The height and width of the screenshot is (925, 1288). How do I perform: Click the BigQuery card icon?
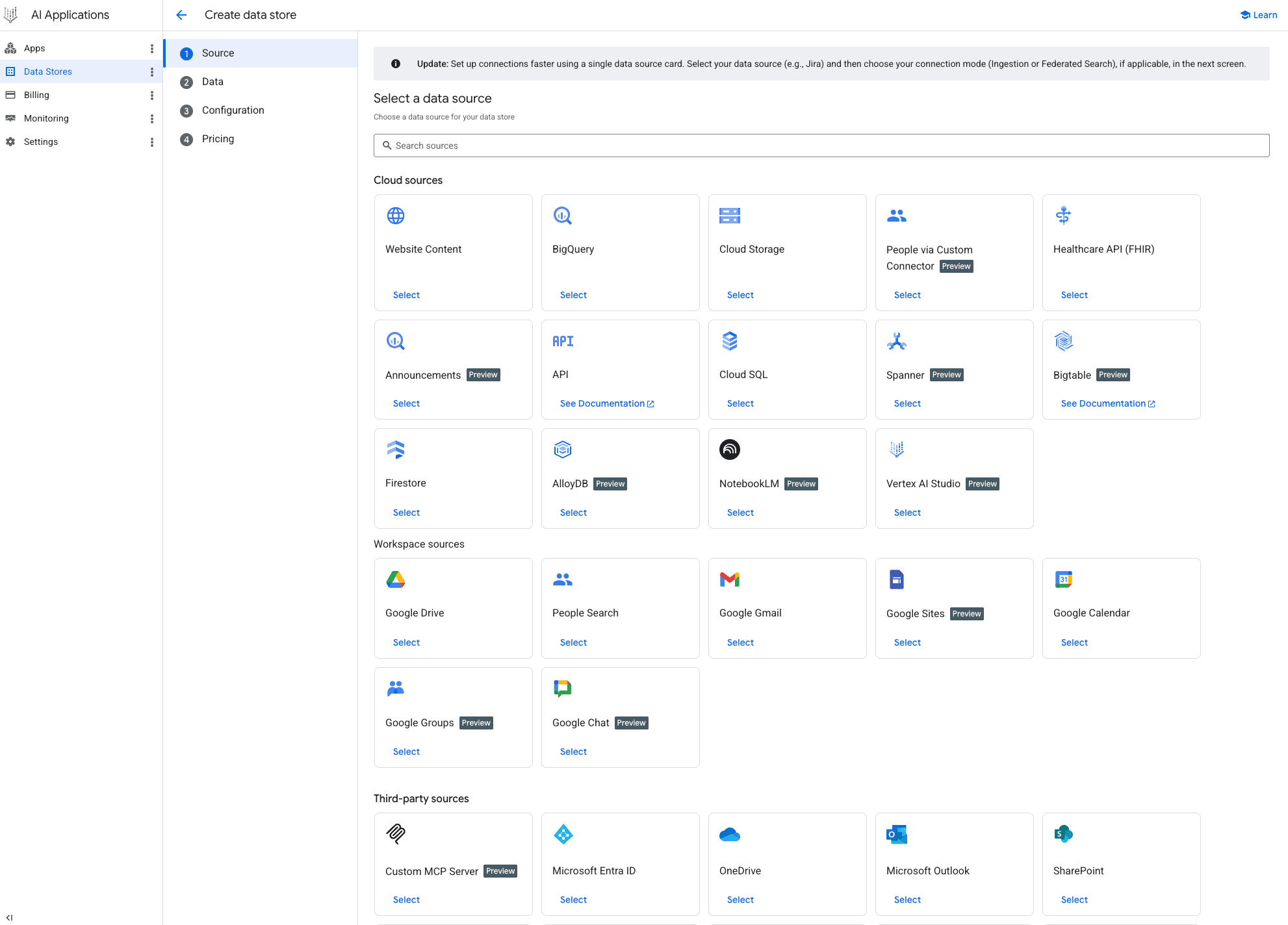(563, 216)
